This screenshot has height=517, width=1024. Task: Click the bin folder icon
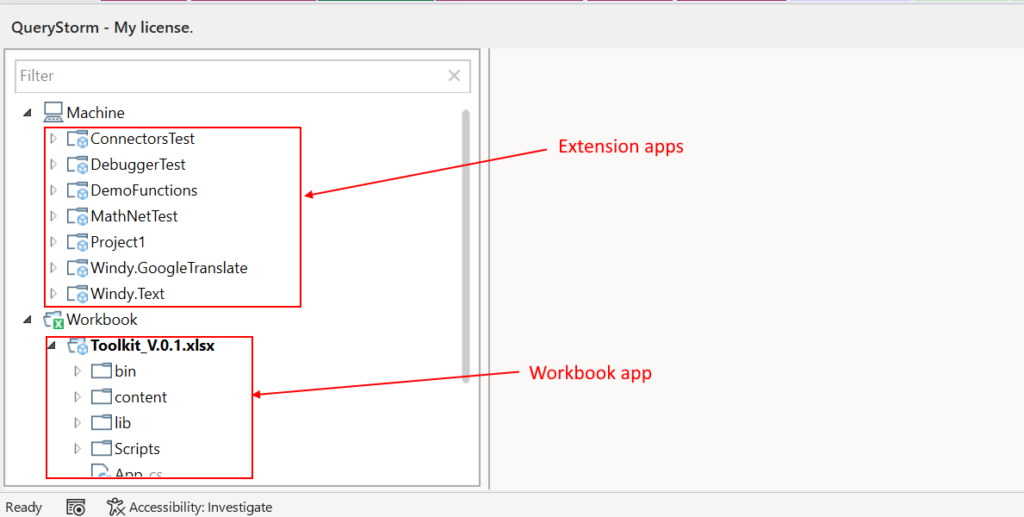101,371
